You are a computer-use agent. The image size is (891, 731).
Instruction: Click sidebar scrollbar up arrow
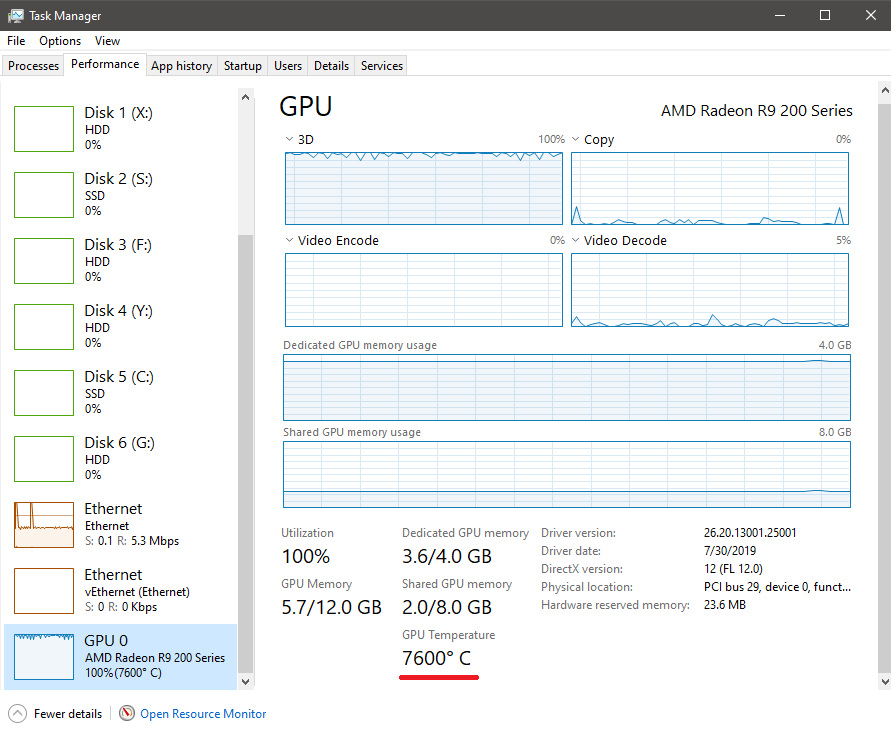[245, 97]
